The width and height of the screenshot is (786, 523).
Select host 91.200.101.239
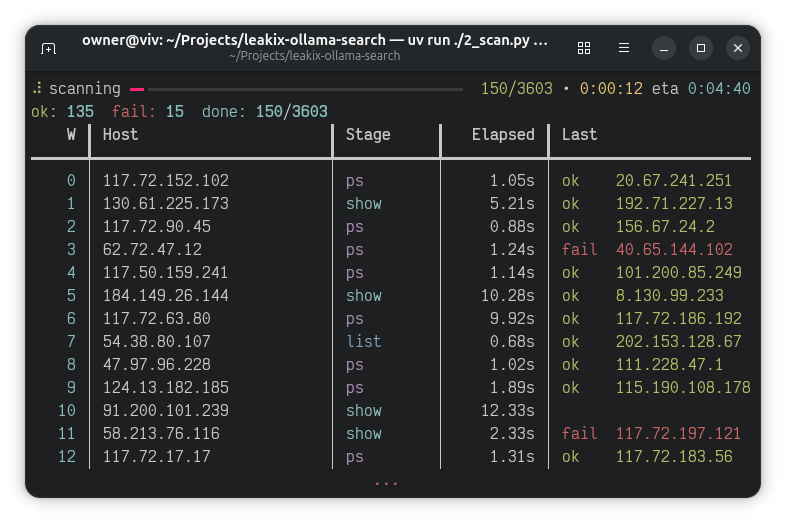[x=165, y=411]
